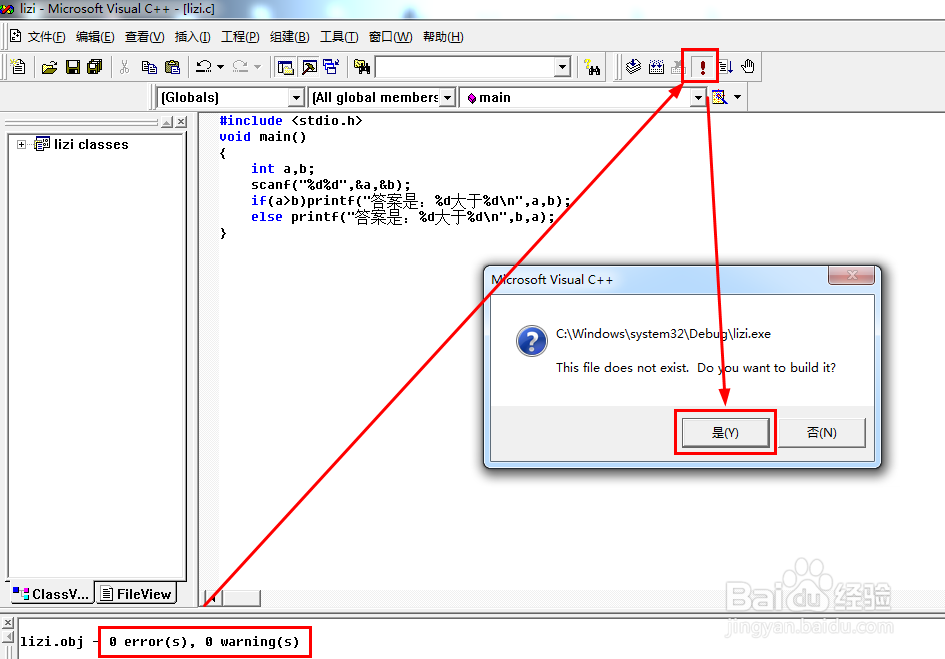Click the Cut scissors icon
The height and width of the screenshot is (659, 945).
124,67
